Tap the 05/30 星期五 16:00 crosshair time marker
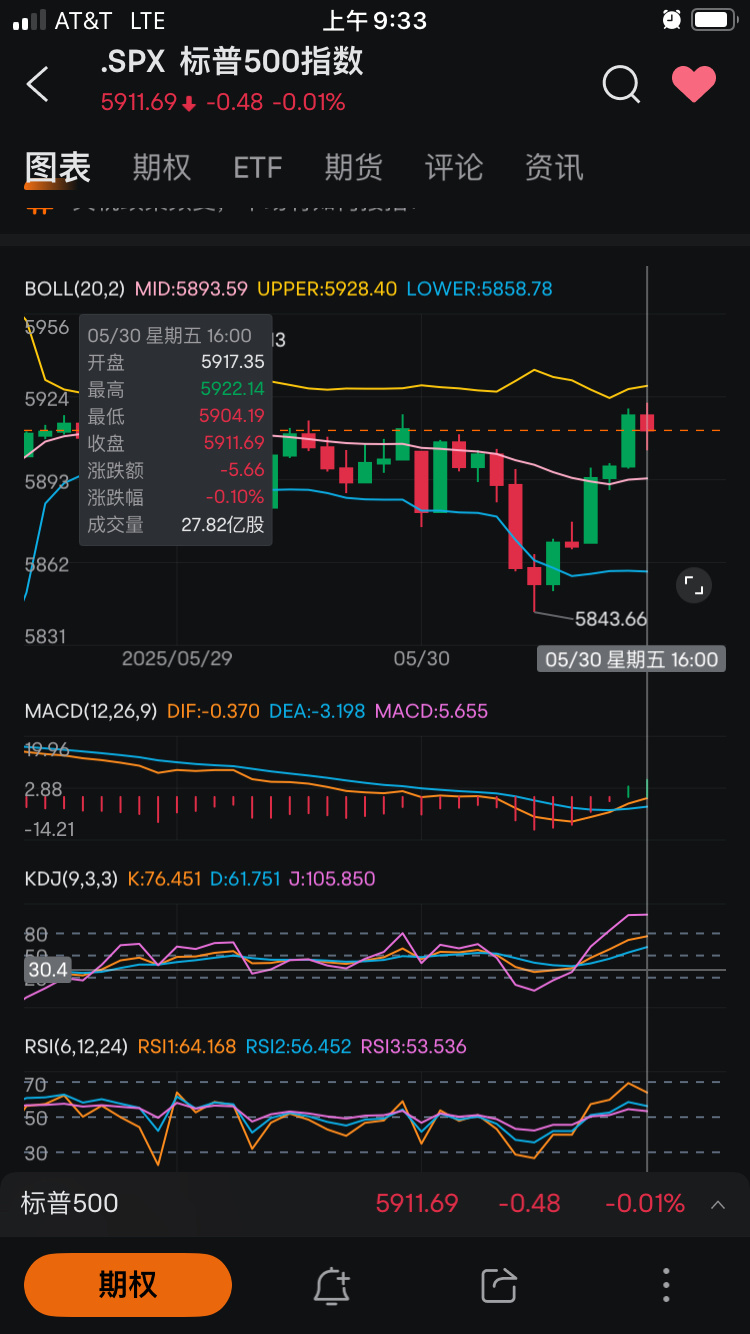The height and width of the screenshot is (1334, 750). [x=631, y=659]
